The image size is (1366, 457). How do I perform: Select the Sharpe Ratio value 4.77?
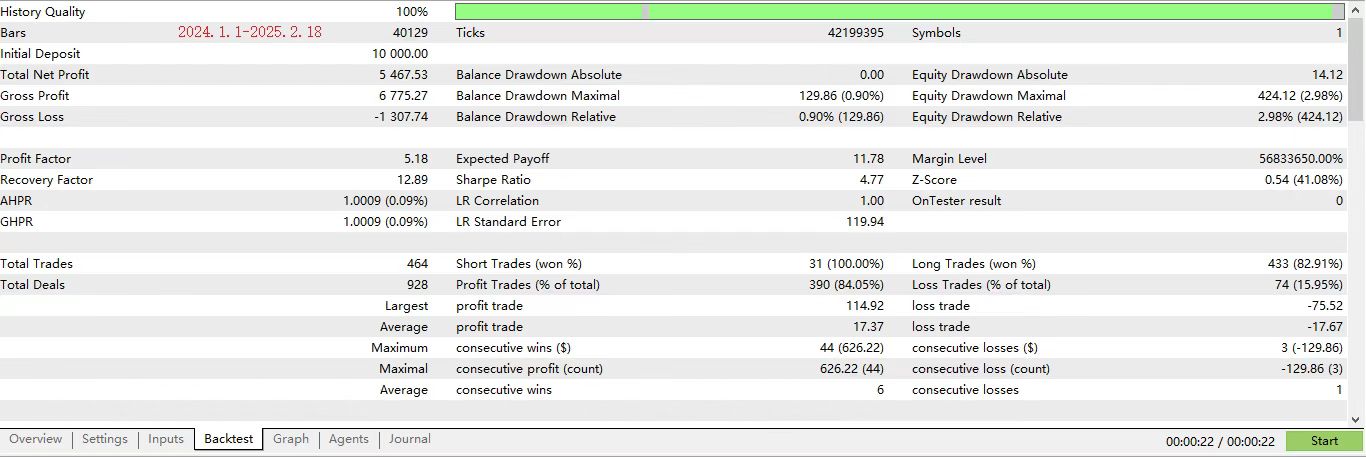[x=872, y=180]
